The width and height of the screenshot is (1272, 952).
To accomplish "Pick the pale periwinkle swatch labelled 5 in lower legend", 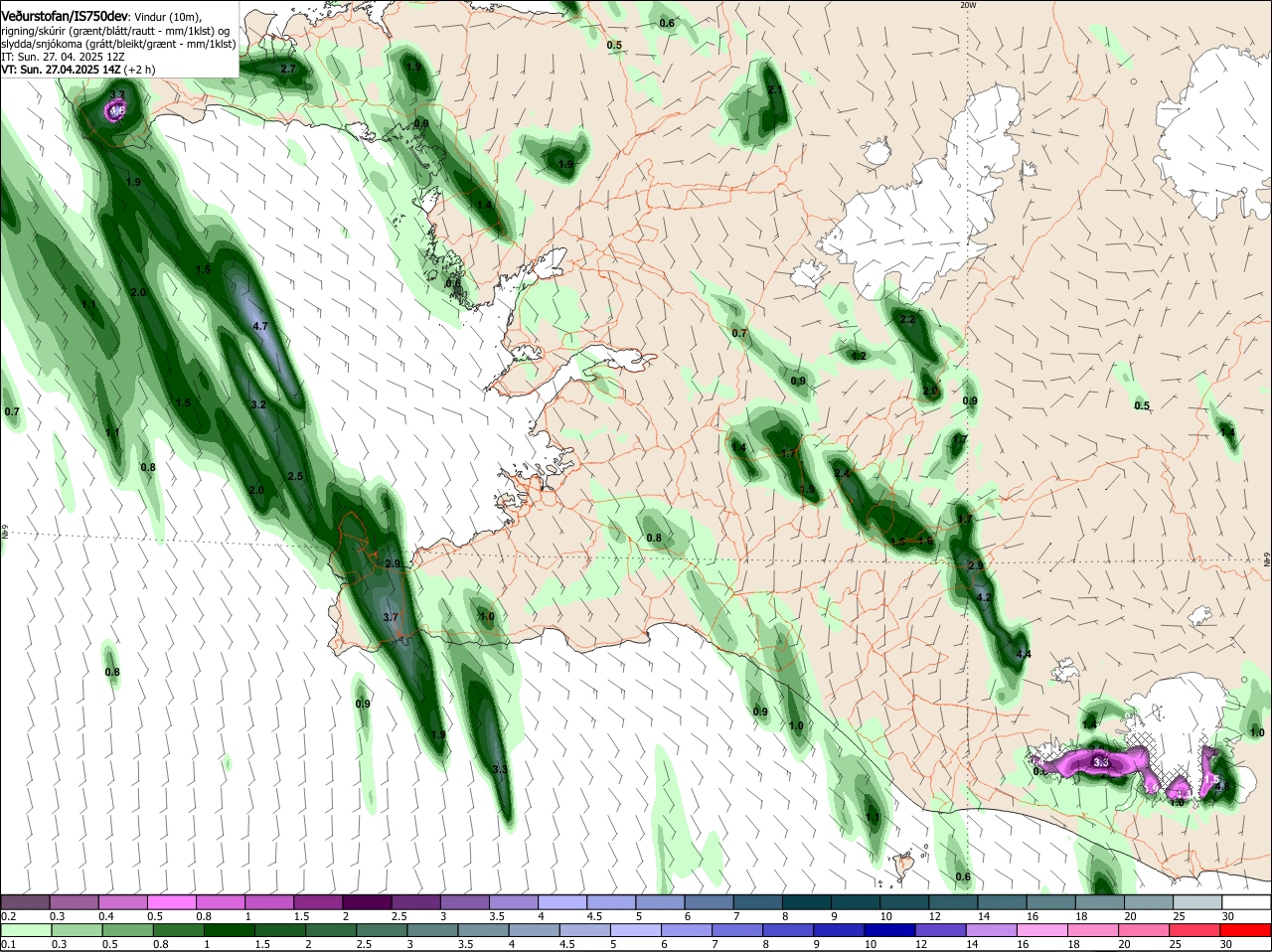I will pyautogui.click(x=635, y=931).
